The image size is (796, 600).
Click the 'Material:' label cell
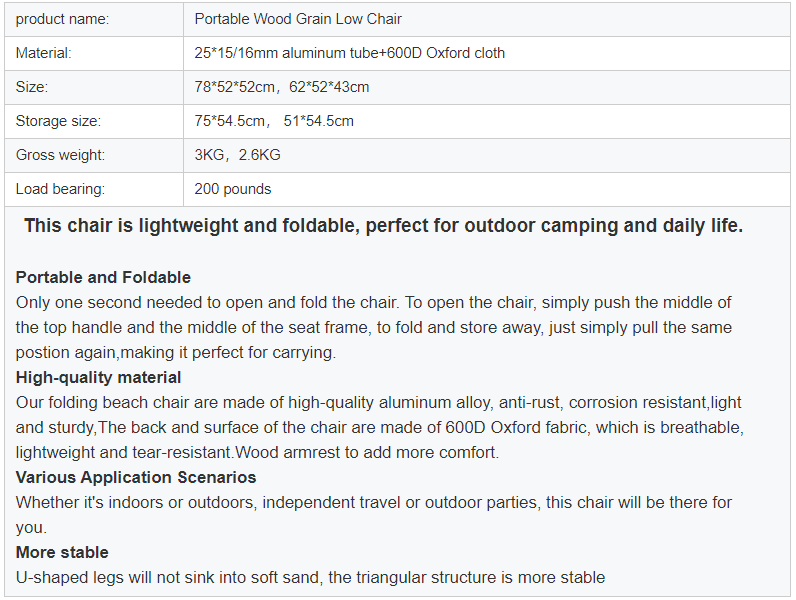[94, 53]
